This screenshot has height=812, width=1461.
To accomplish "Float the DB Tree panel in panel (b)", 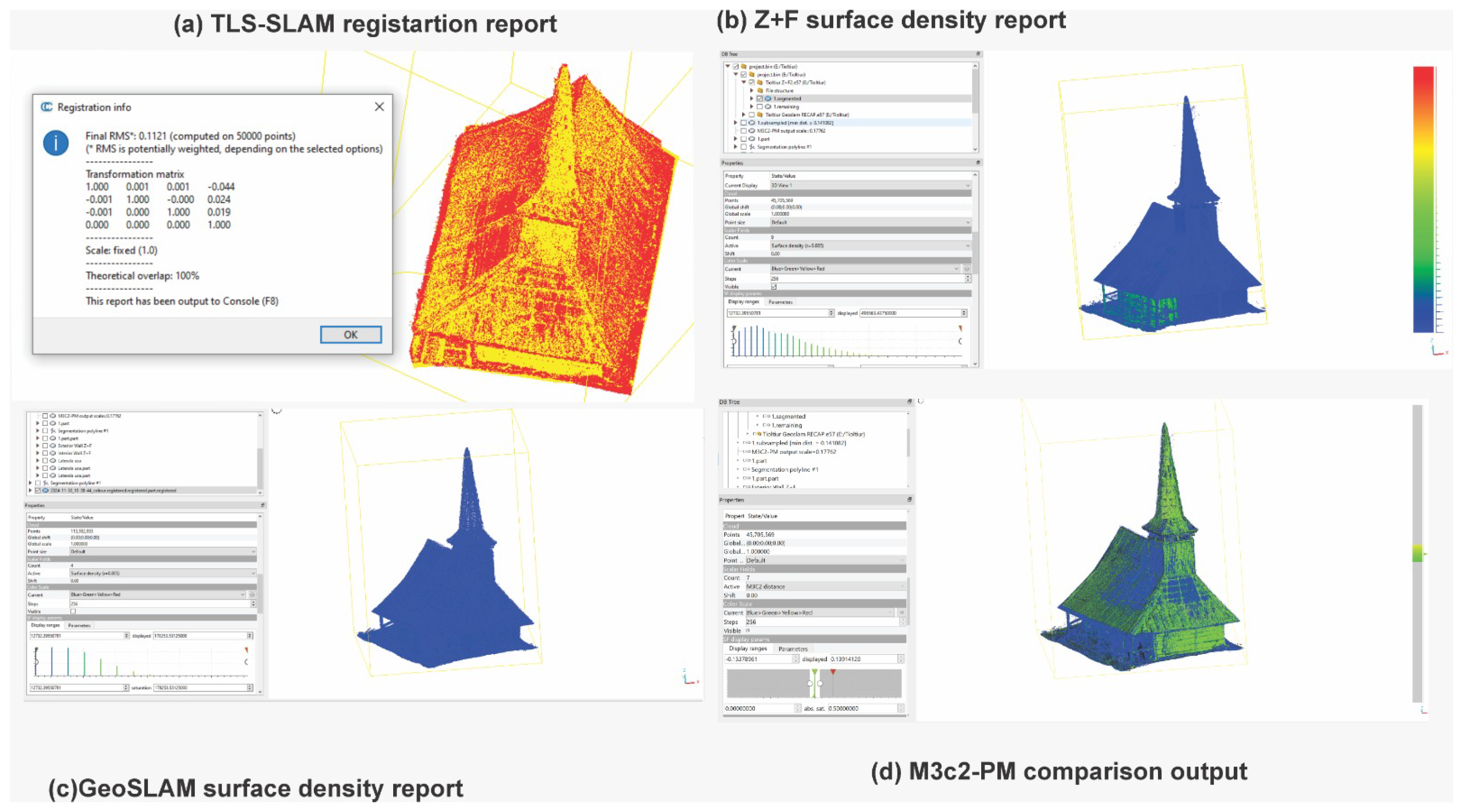I will (x=978, y=54).
